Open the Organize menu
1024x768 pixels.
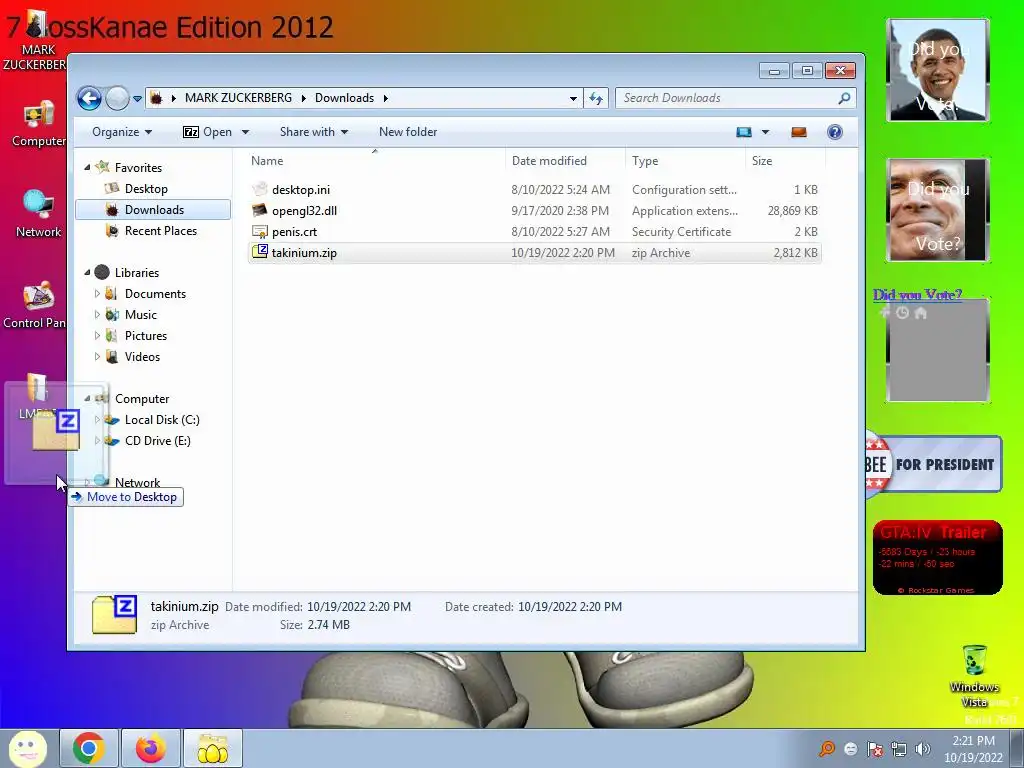(121, 132)
